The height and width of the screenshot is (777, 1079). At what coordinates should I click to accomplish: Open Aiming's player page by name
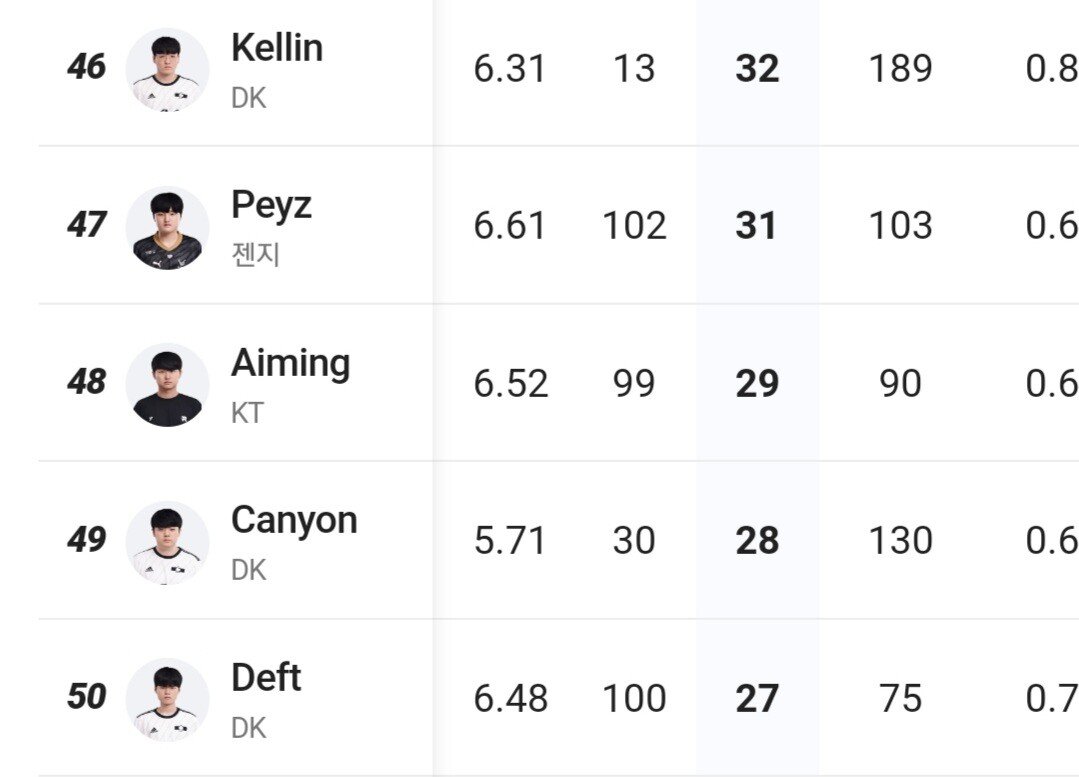[x=290, y=363]
